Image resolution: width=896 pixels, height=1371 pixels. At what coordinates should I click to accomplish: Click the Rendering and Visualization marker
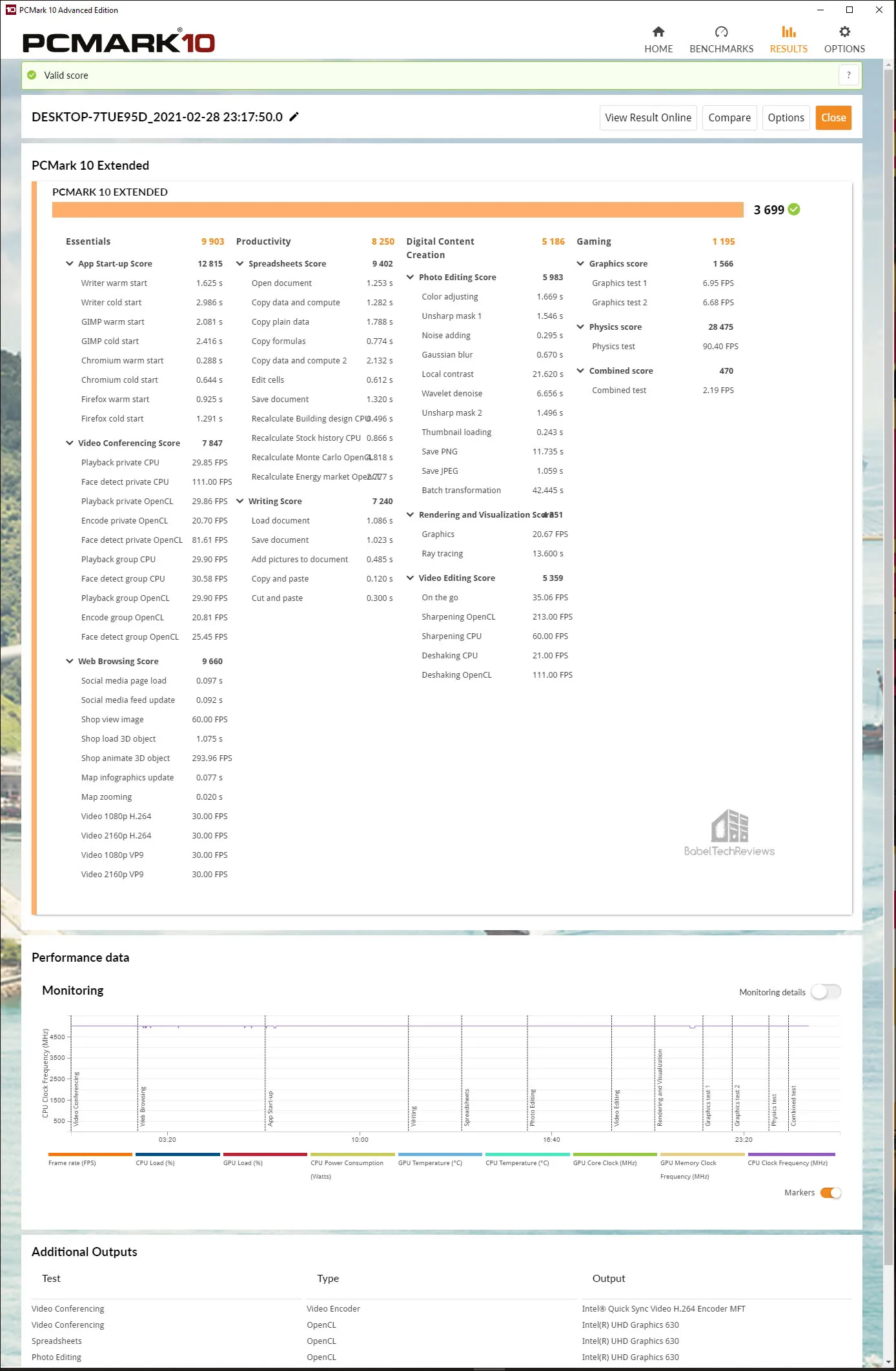point(660,1088)
